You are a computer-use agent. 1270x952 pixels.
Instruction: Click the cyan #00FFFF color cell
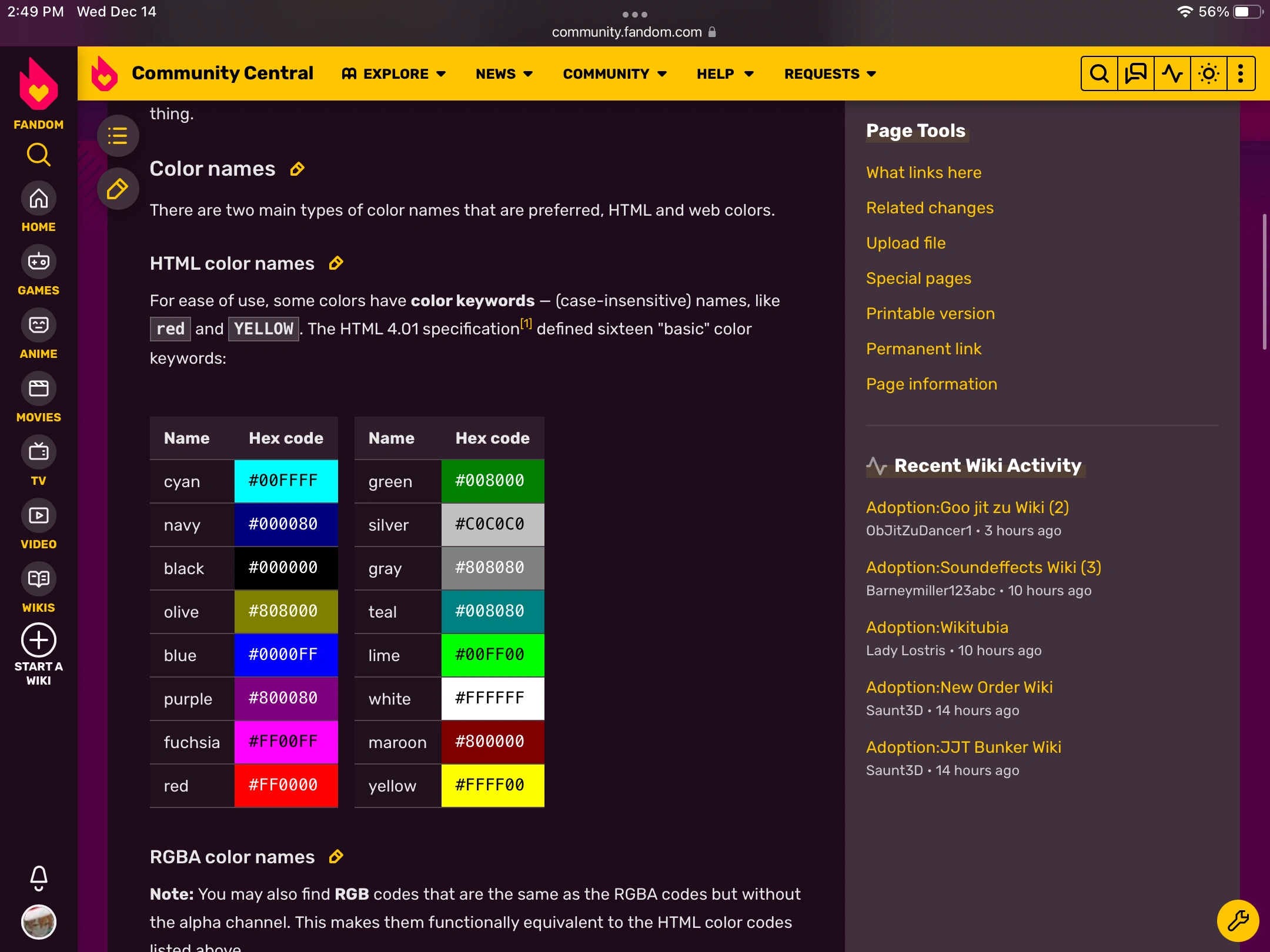[286, 481]
